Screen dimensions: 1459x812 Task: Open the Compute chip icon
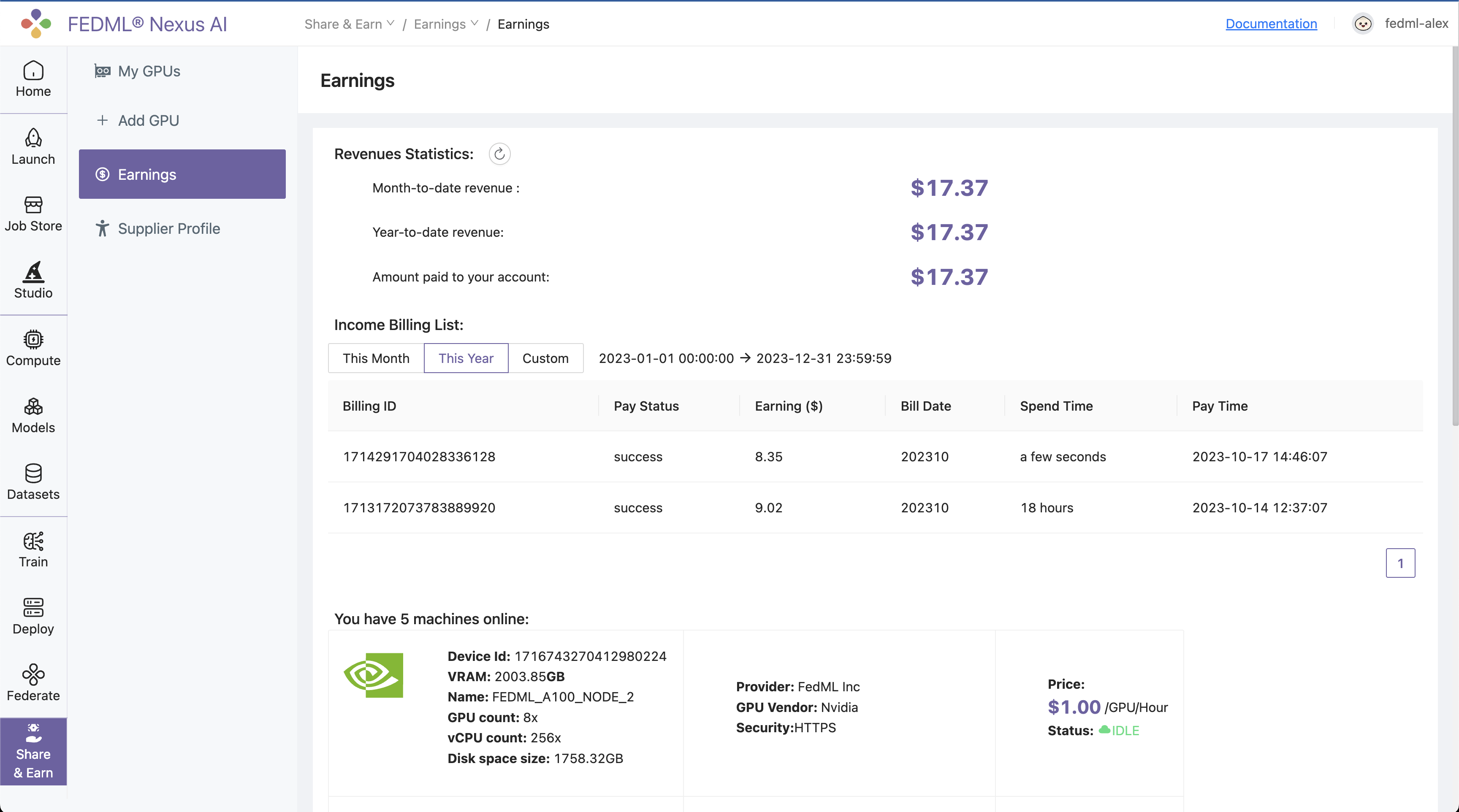click(x=33, y=340)
